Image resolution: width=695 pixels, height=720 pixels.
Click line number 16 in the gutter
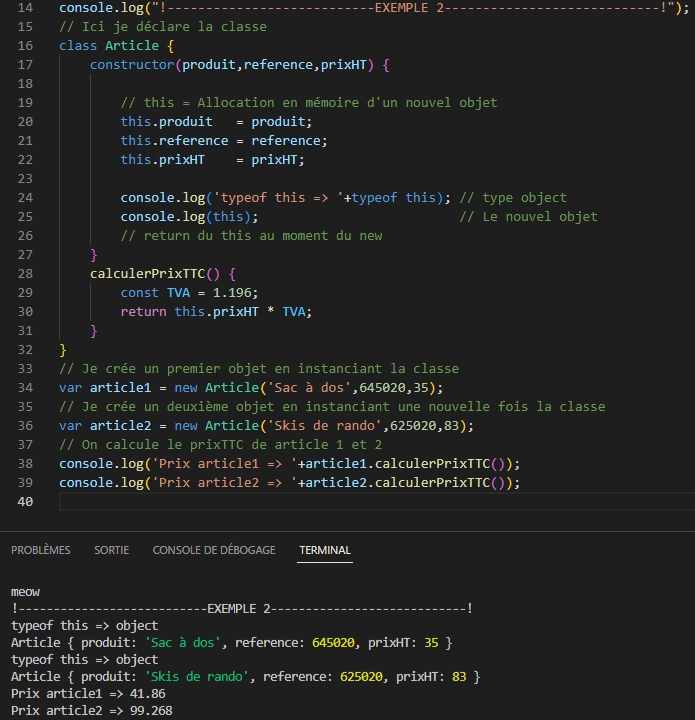coord(25,46)
